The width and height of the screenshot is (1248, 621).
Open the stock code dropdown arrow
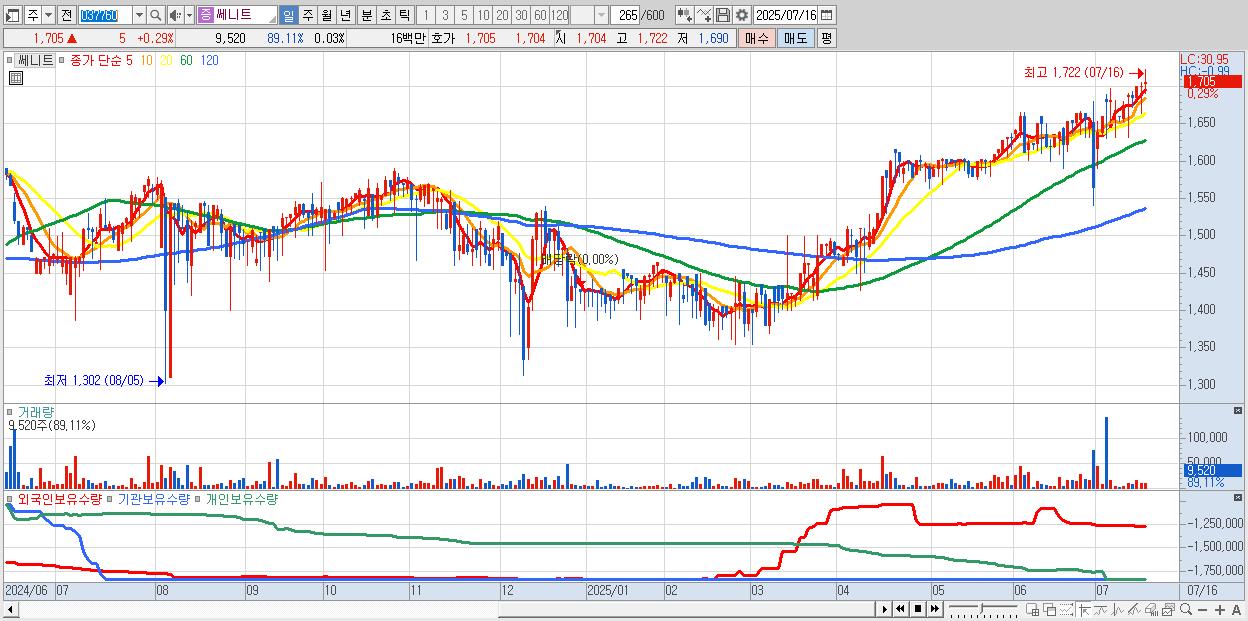[139, 15]
